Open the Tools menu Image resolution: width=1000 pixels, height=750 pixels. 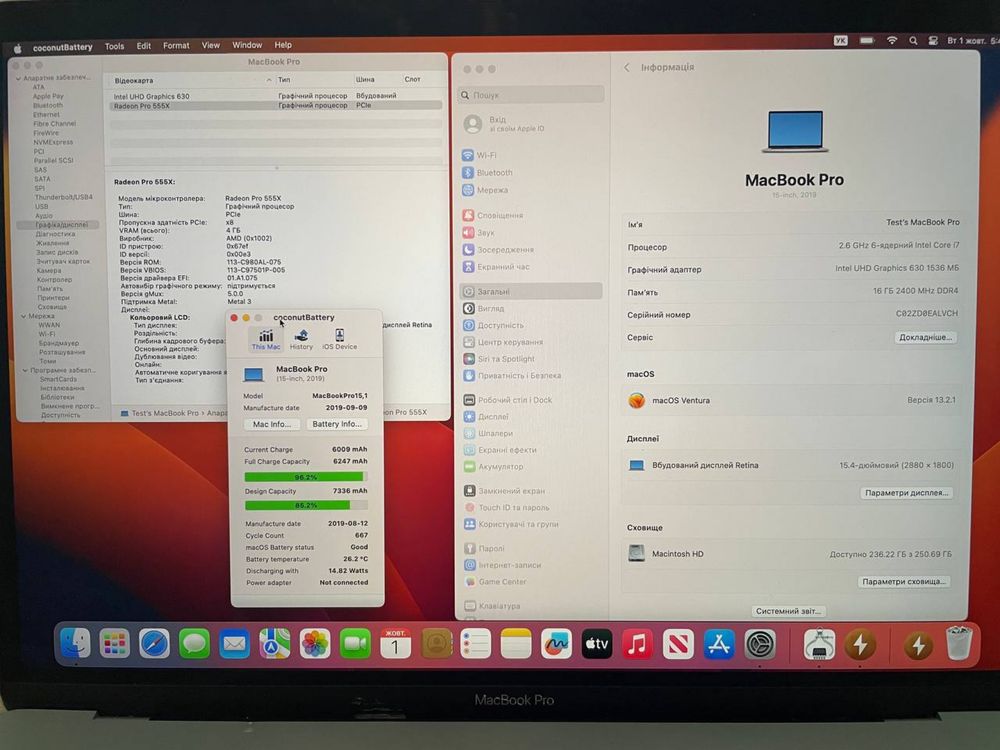pyautogui.click(x=114, y=46)
